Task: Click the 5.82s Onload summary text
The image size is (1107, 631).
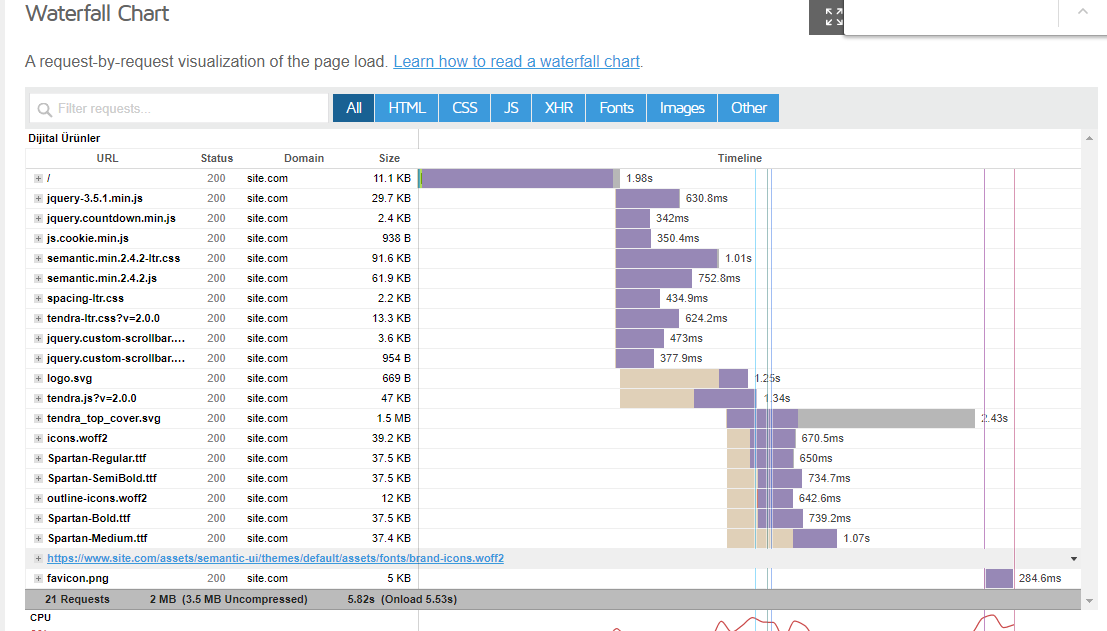Action: coord(402,599)
